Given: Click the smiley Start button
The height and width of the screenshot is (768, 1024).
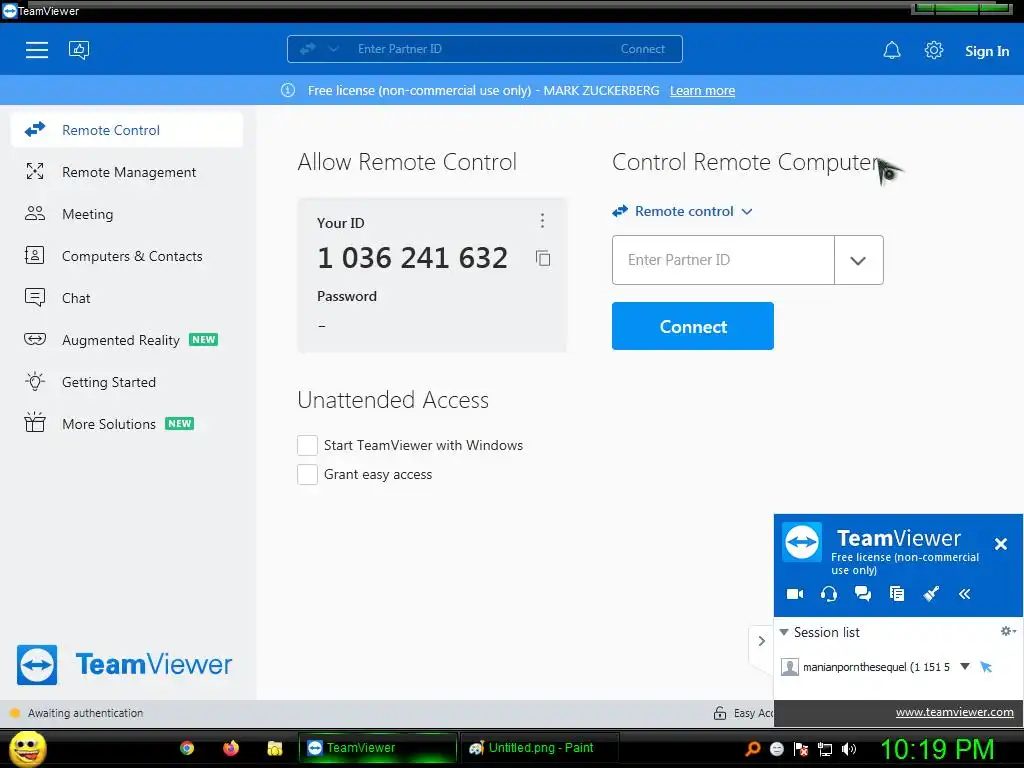Looking at the screenshot, I should (28, 748).
